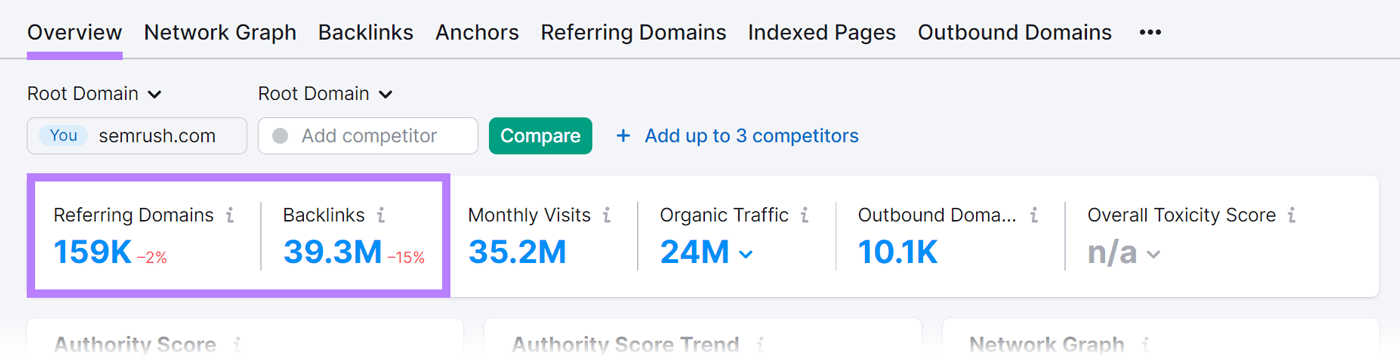Go to the Referring Domains tab

tap(634, 32)
